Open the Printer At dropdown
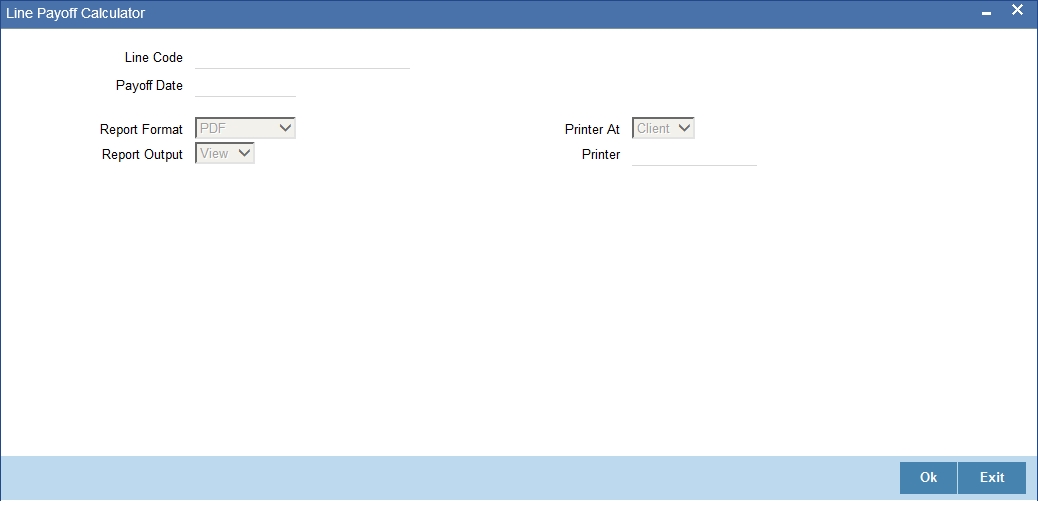 (x=663, y=128)
